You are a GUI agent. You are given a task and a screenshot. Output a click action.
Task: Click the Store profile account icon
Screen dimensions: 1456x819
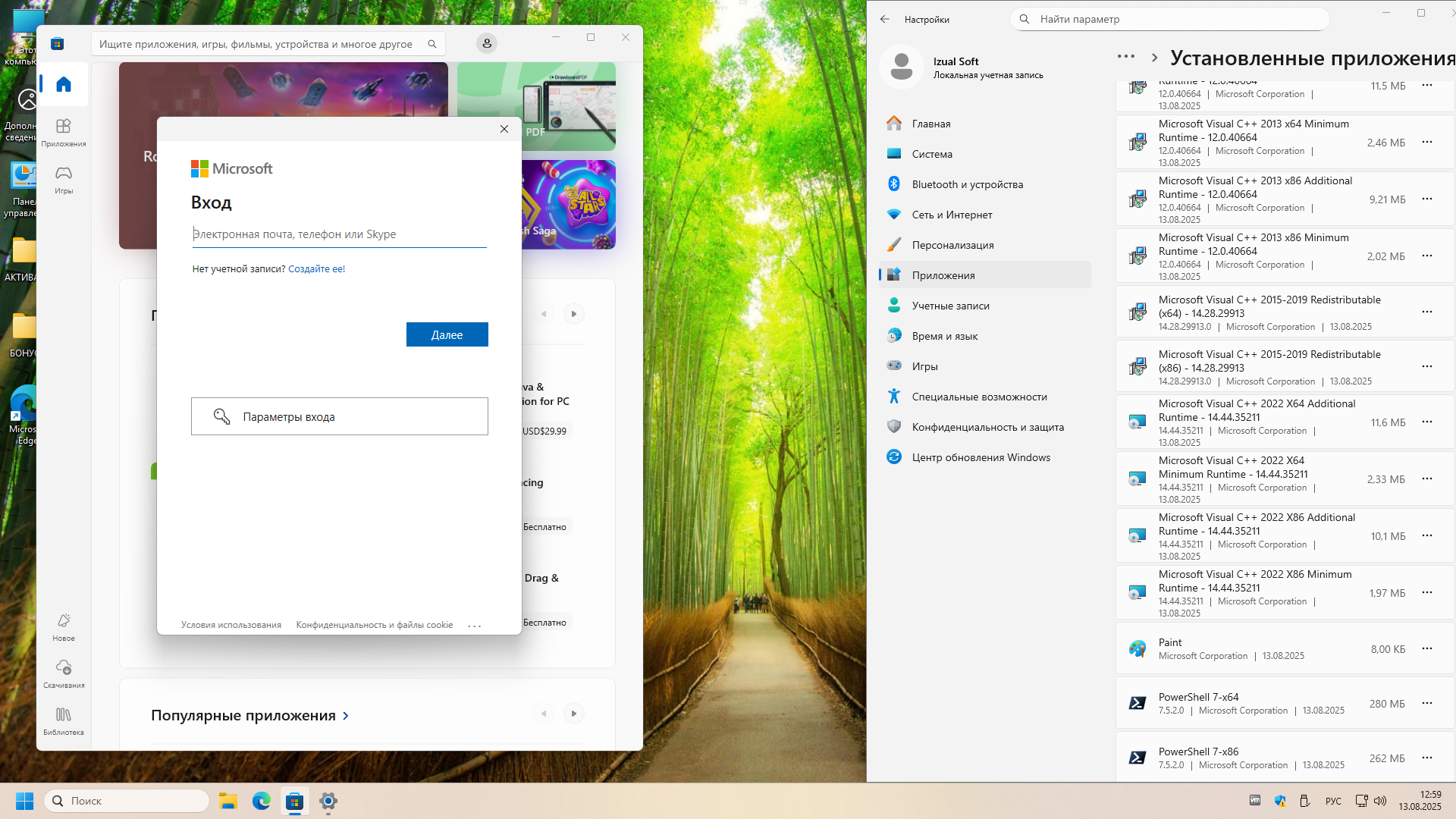(x=487, y=44)
